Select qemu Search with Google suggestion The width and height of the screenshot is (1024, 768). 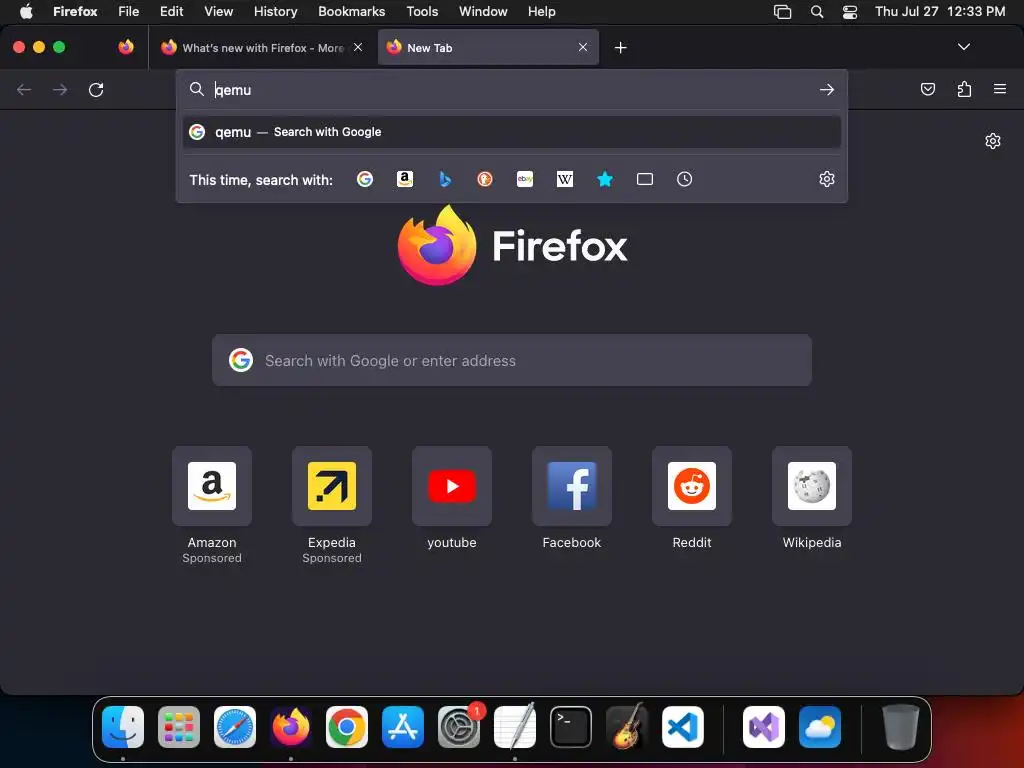(x=511, y=132)
